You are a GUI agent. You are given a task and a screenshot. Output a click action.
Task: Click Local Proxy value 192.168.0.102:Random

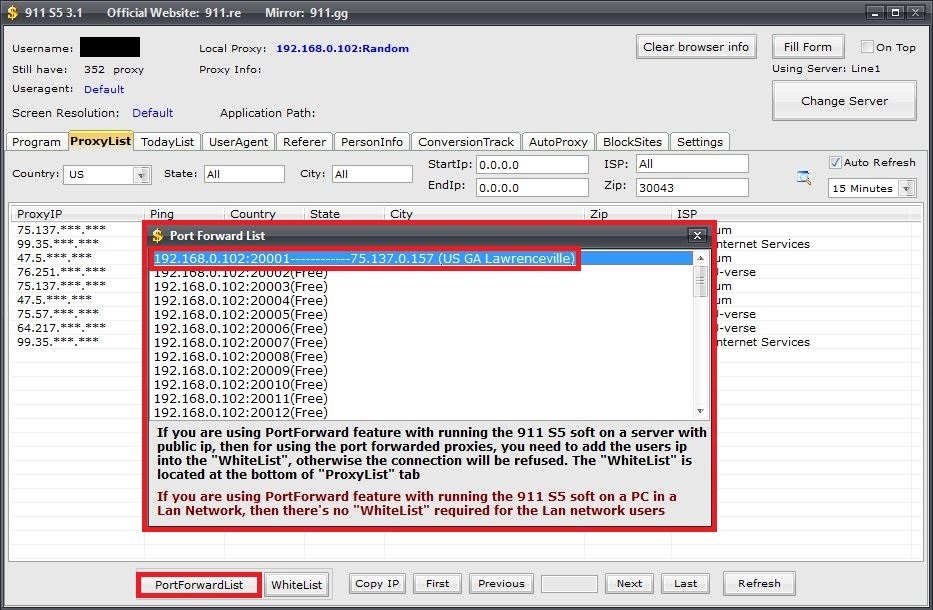(x=343, y=48)
